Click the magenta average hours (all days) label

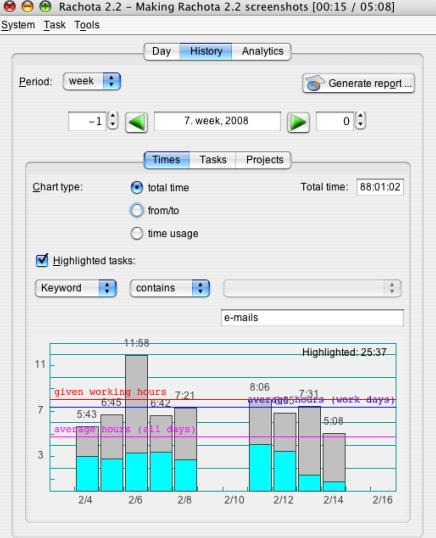[x=125, y=429]
